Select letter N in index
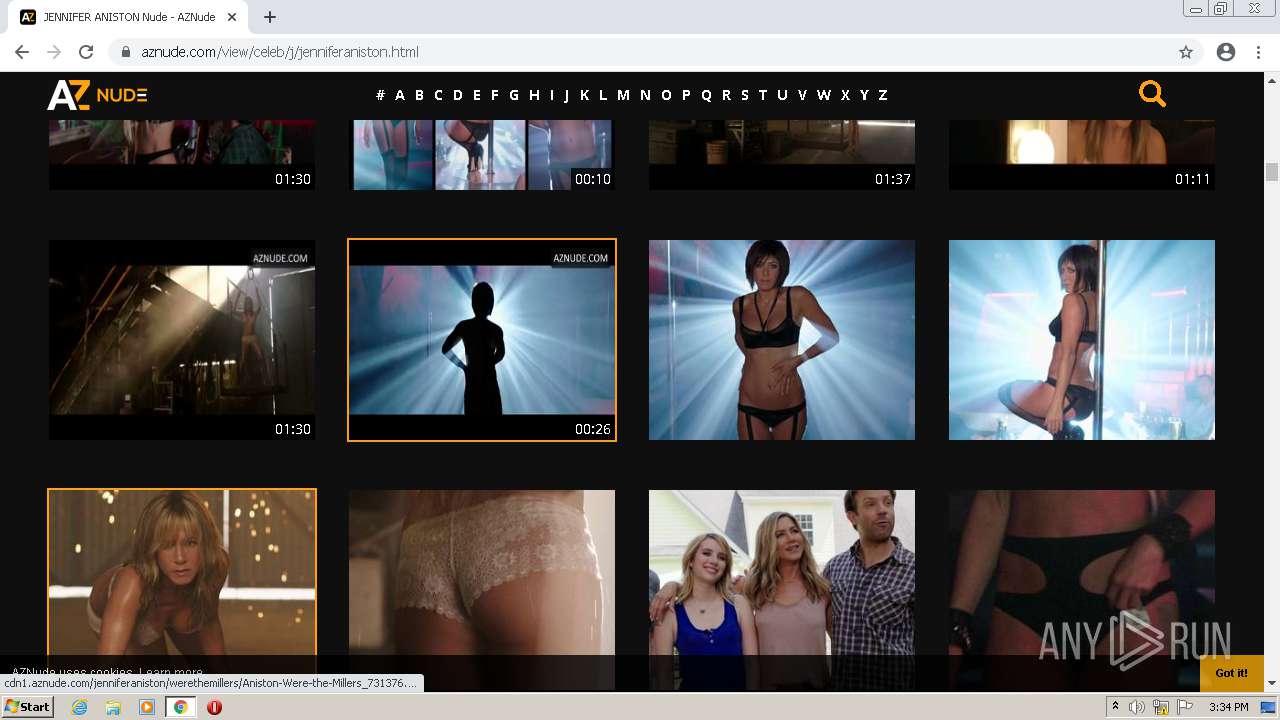Screen dimensions: 1280x720 (645, 95)
